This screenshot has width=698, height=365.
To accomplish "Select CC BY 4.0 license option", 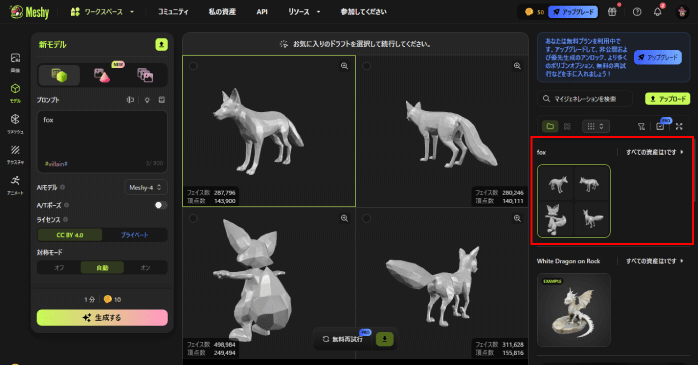I will tap(70, 235).
